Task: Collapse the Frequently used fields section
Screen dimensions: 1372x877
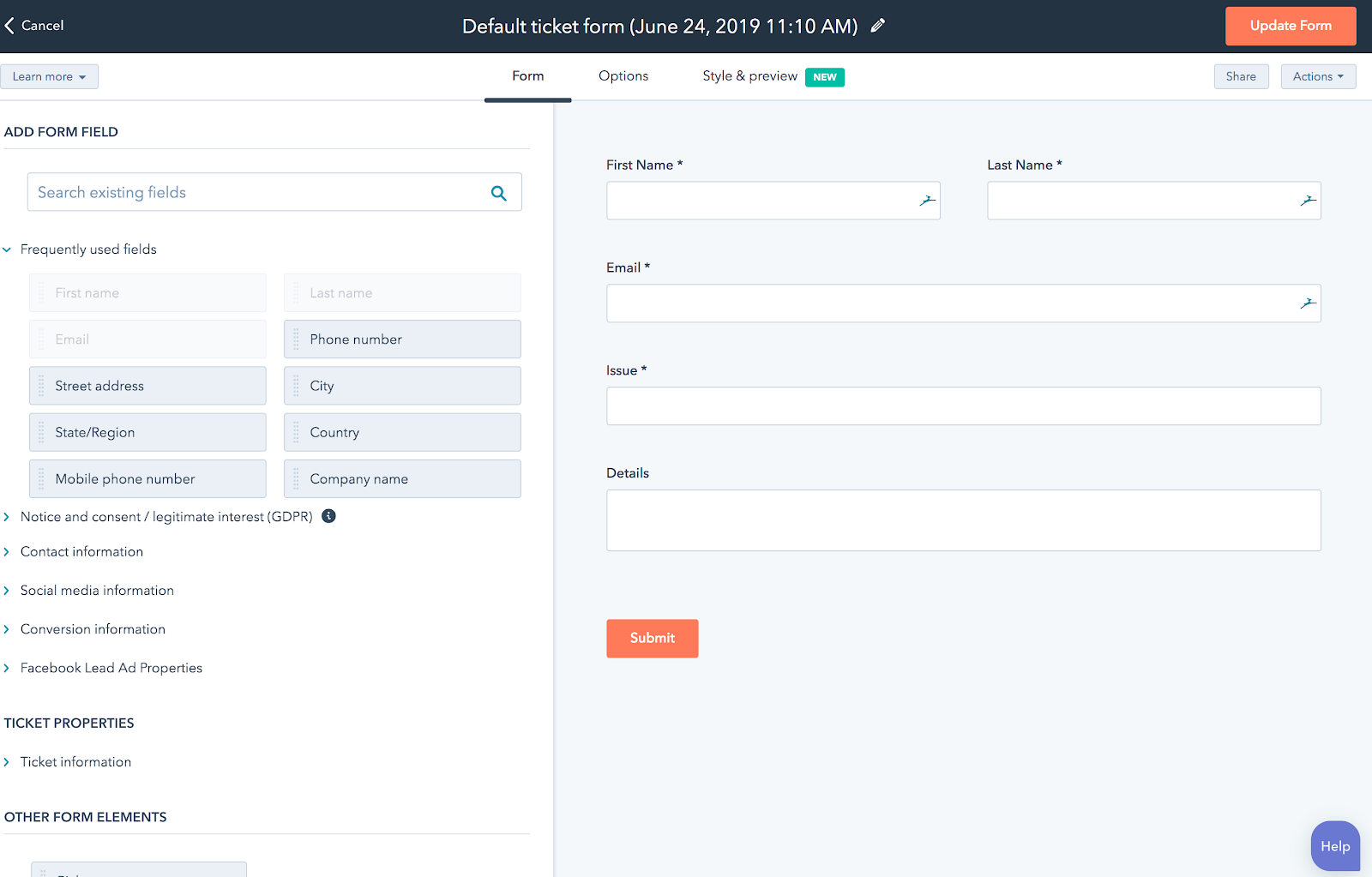Action: pos(7,249)
